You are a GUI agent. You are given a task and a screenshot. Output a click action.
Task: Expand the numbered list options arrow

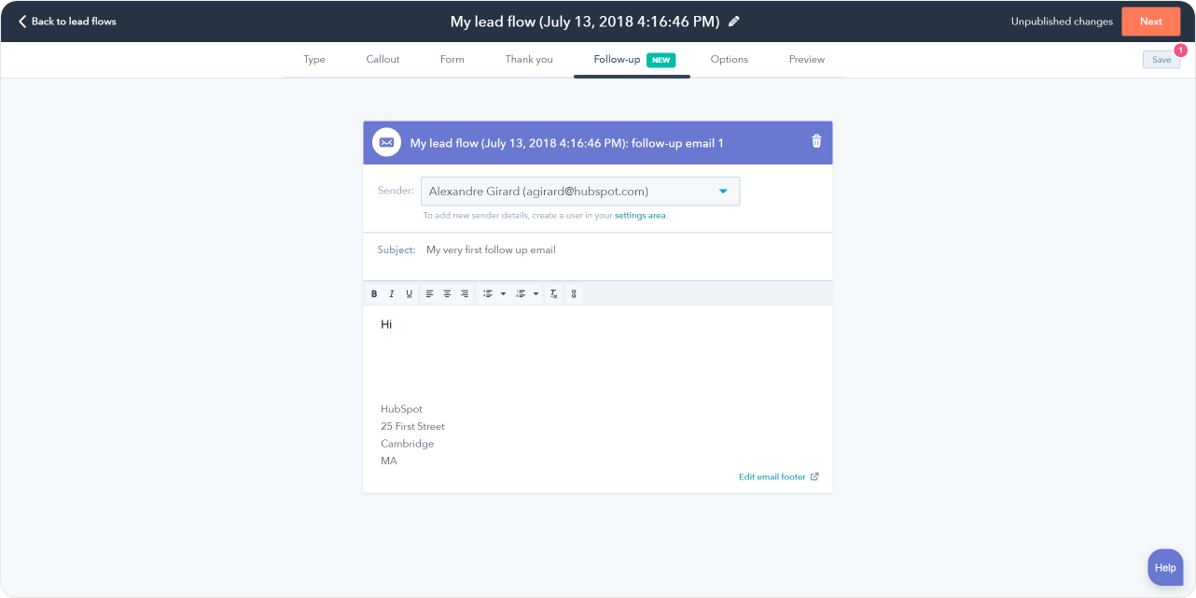(536, 294)
